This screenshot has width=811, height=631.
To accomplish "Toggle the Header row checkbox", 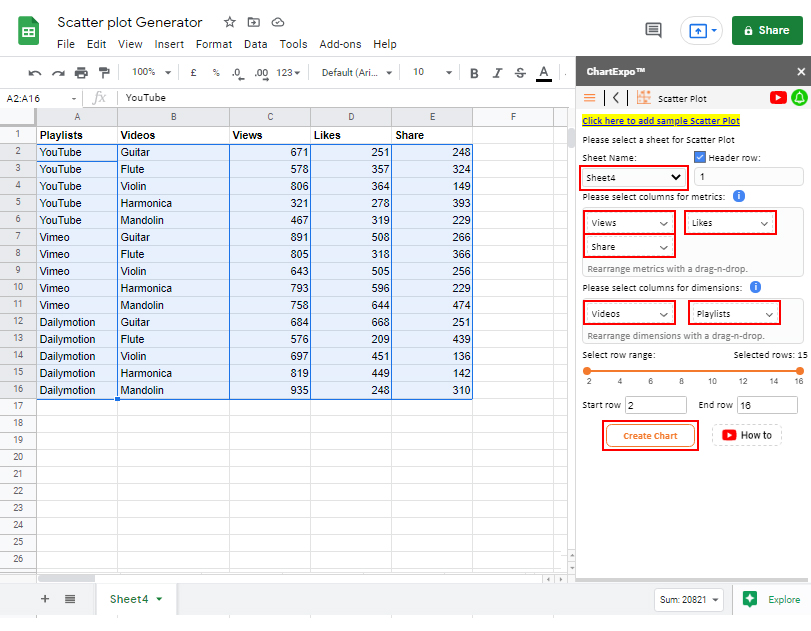I will (x=699, y=157).
